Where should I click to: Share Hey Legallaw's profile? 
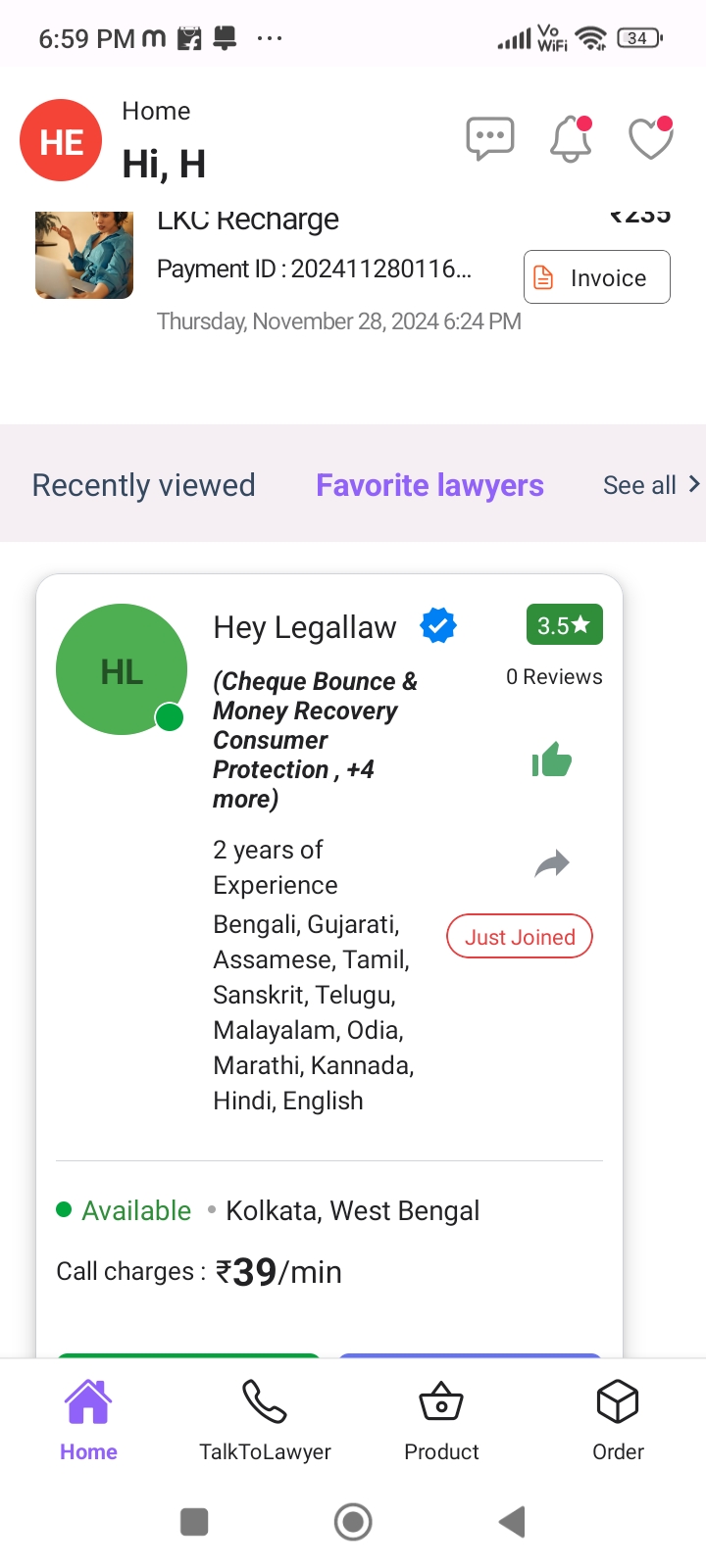(x=552, y=863)
